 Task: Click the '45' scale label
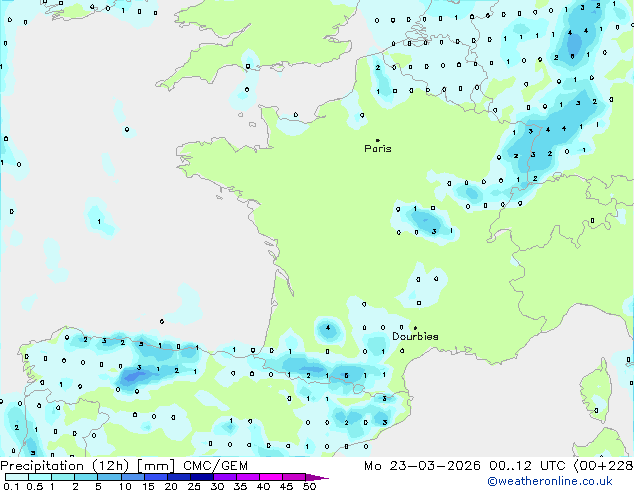point(286,486)
